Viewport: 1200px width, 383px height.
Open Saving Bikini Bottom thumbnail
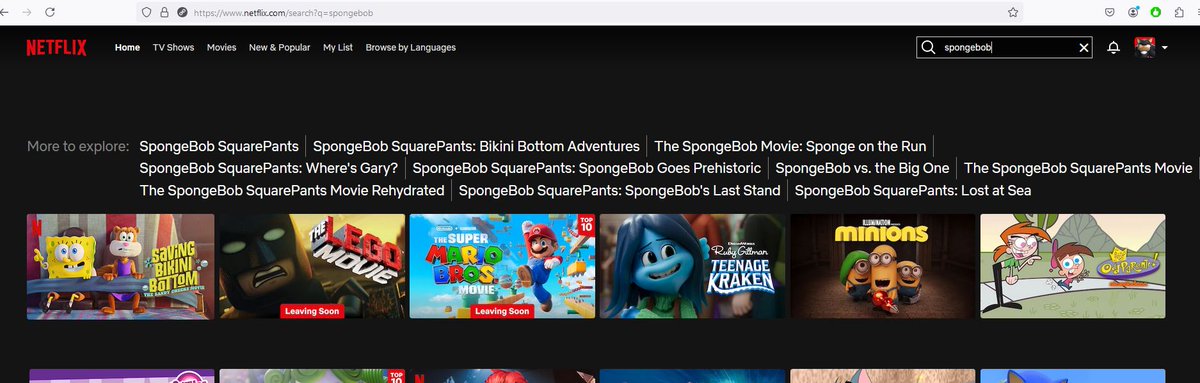120,266
